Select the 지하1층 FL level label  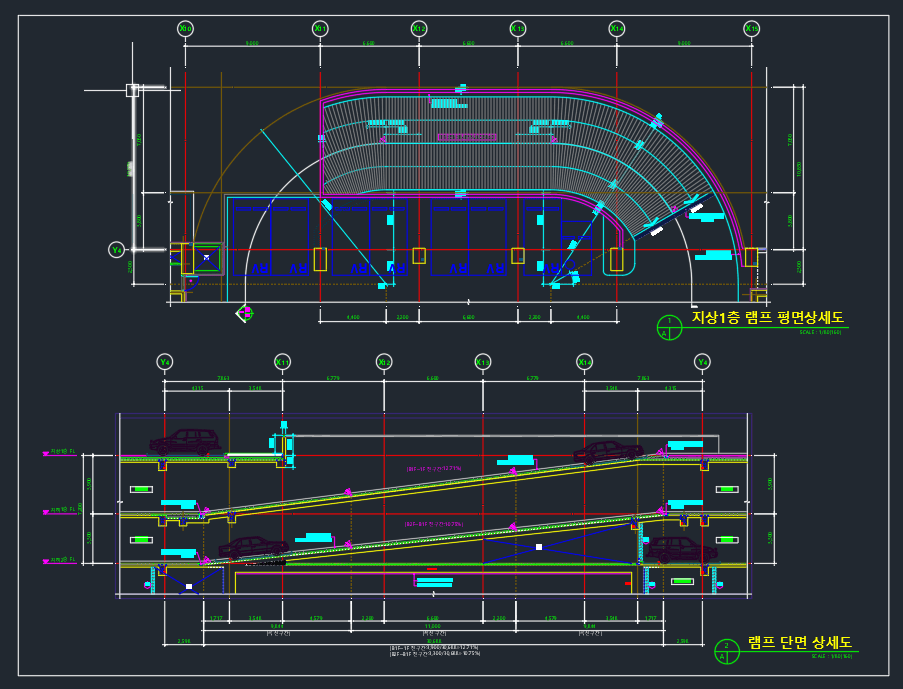click(63, 509)
